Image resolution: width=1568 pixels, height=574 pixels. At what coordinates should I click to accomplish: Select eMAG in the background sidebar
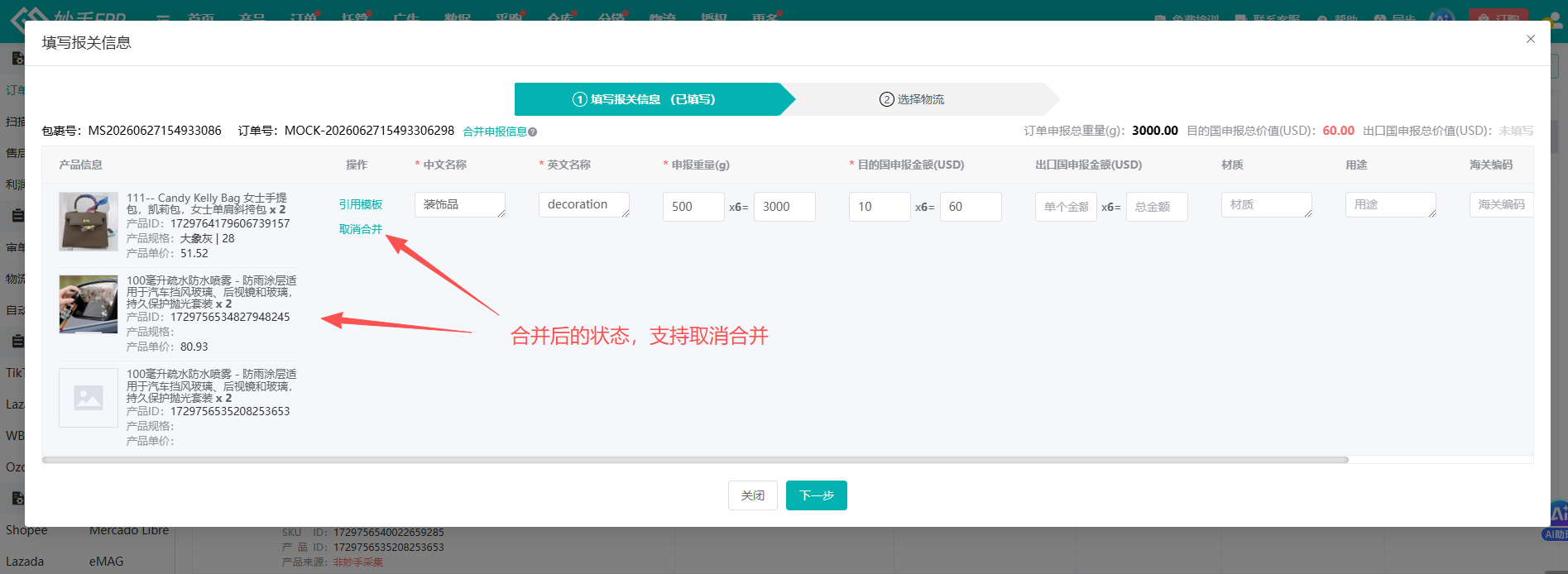coord(106,561)
